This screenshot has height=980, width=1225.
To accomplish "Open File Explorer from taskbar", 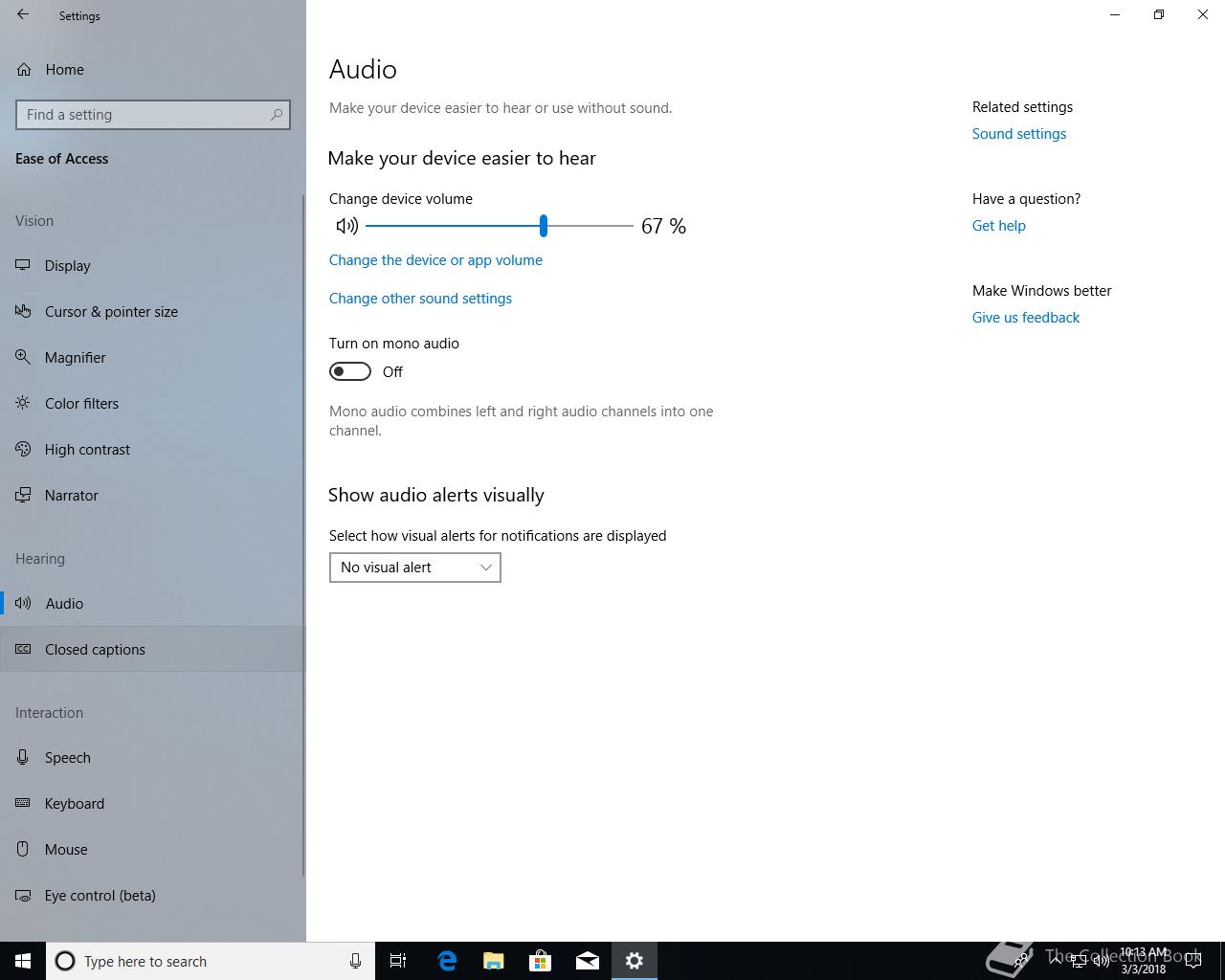I will [493, 961].
